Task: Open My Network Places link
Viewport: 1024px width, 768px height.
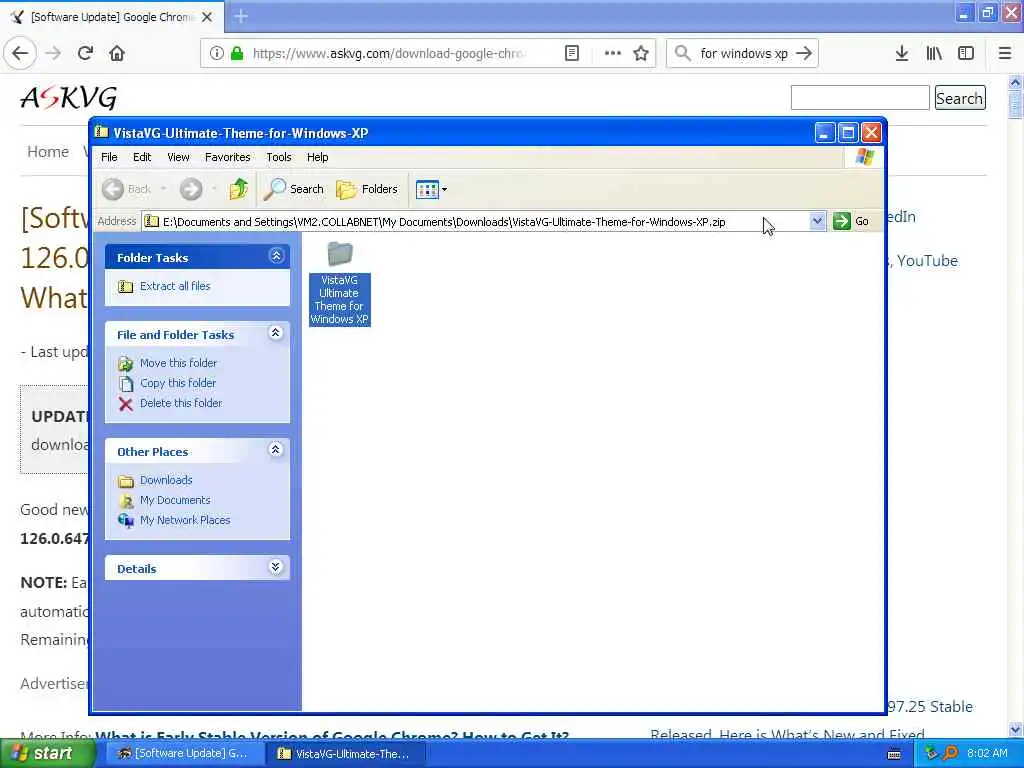Action: coord(185,520)
